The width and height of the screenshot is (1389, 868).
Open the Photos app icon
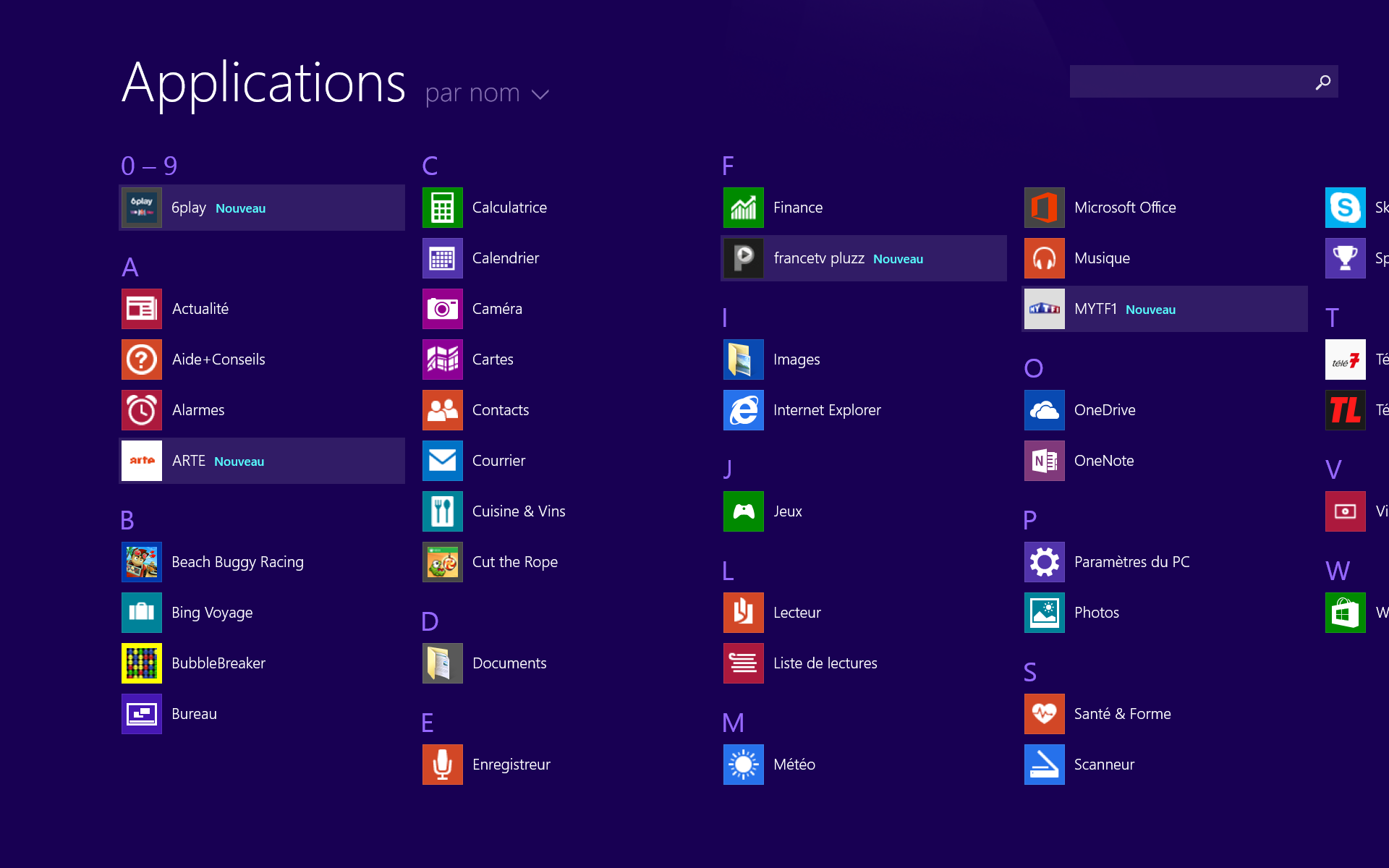point(1045,613)
